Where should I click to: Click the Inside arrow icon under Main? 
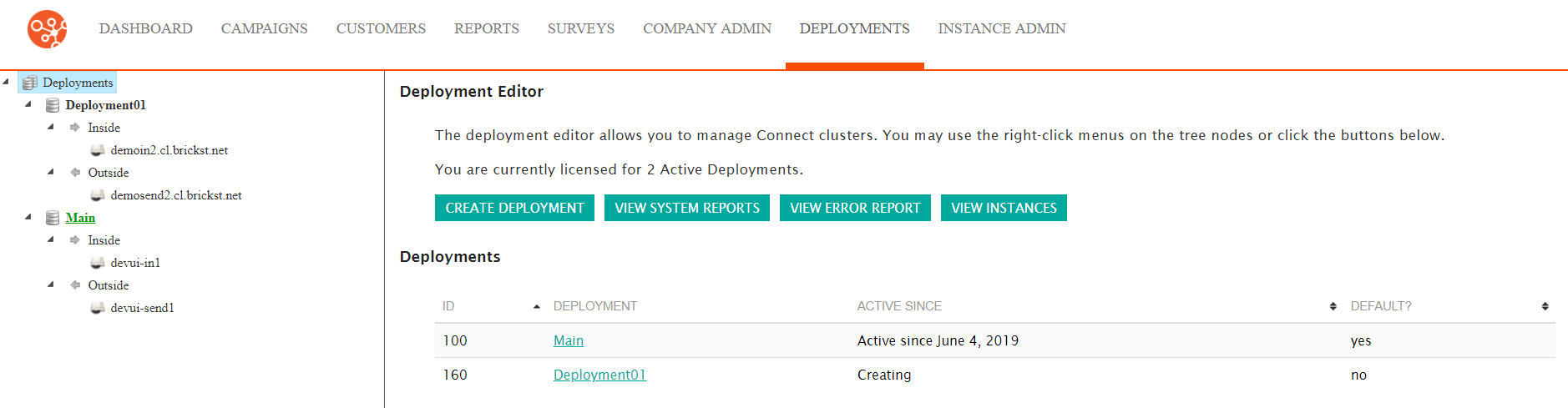[x=75, y=240]
